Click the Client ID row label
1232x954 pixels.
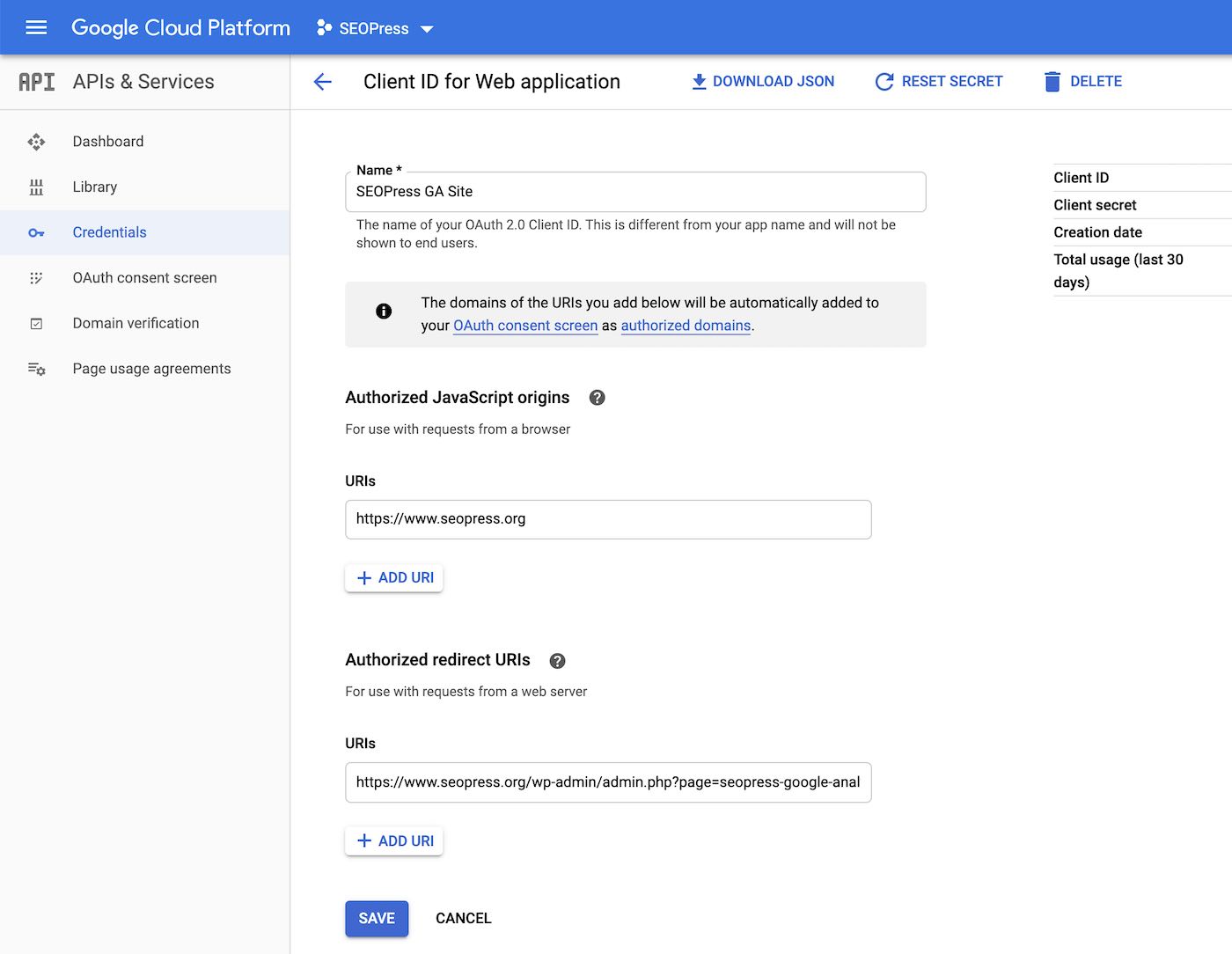click(1082, 178)
